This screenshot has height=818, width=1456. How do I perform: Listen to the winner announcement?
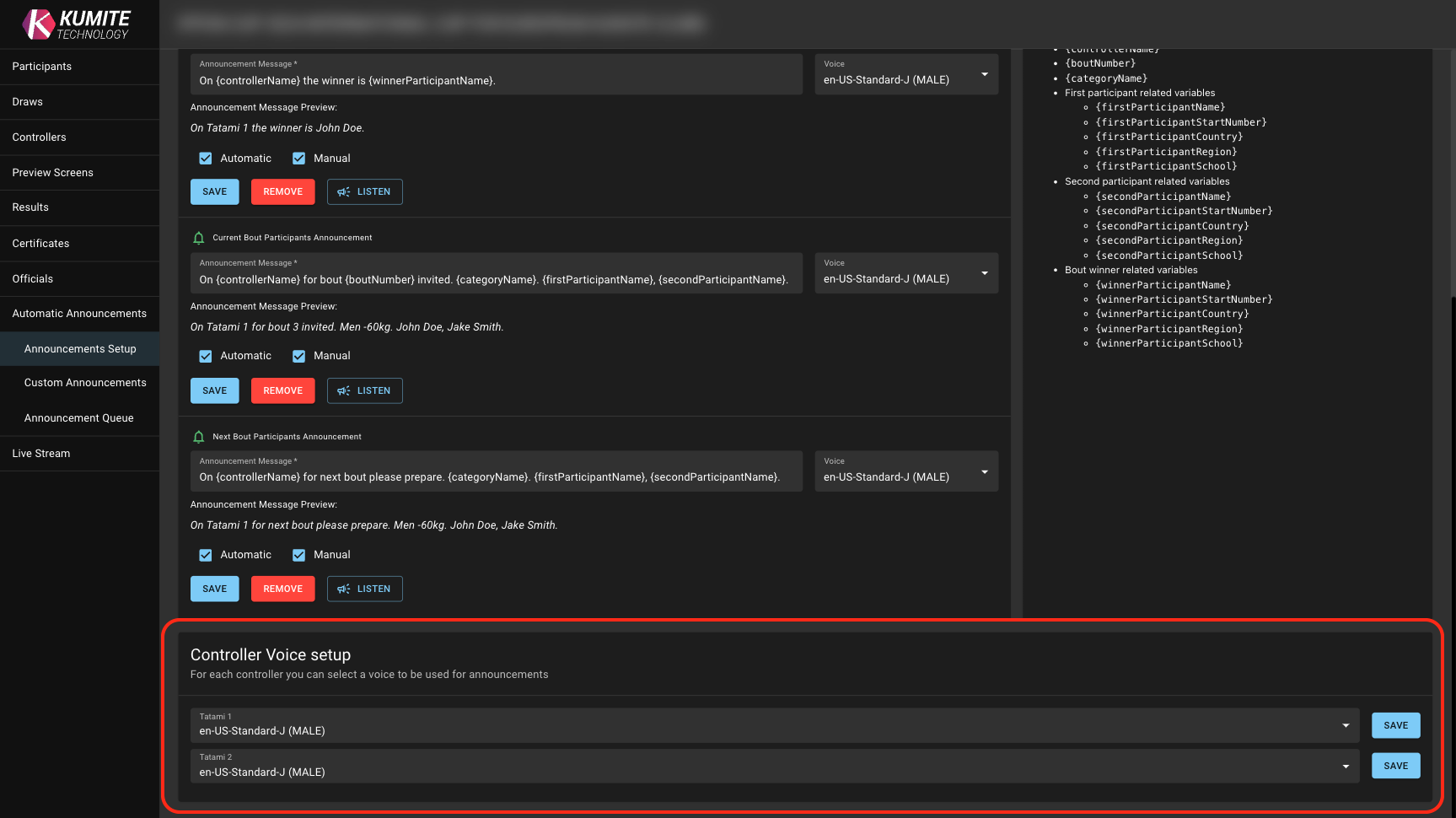[365, 192]
